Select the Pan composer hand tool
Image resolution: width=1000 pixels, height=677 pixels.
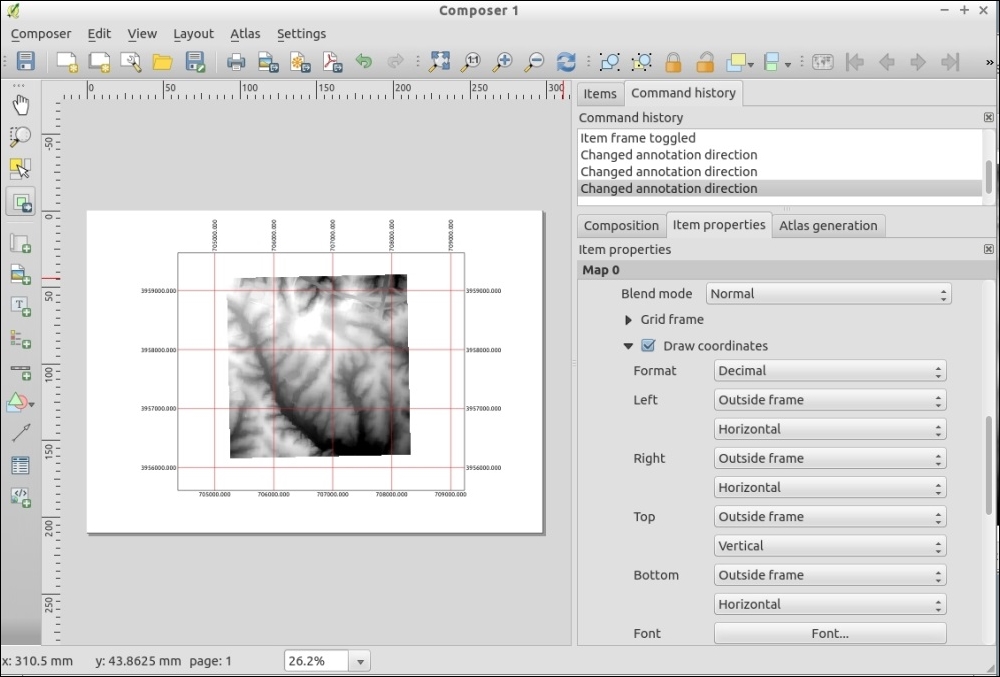click(x=20, y=105)
